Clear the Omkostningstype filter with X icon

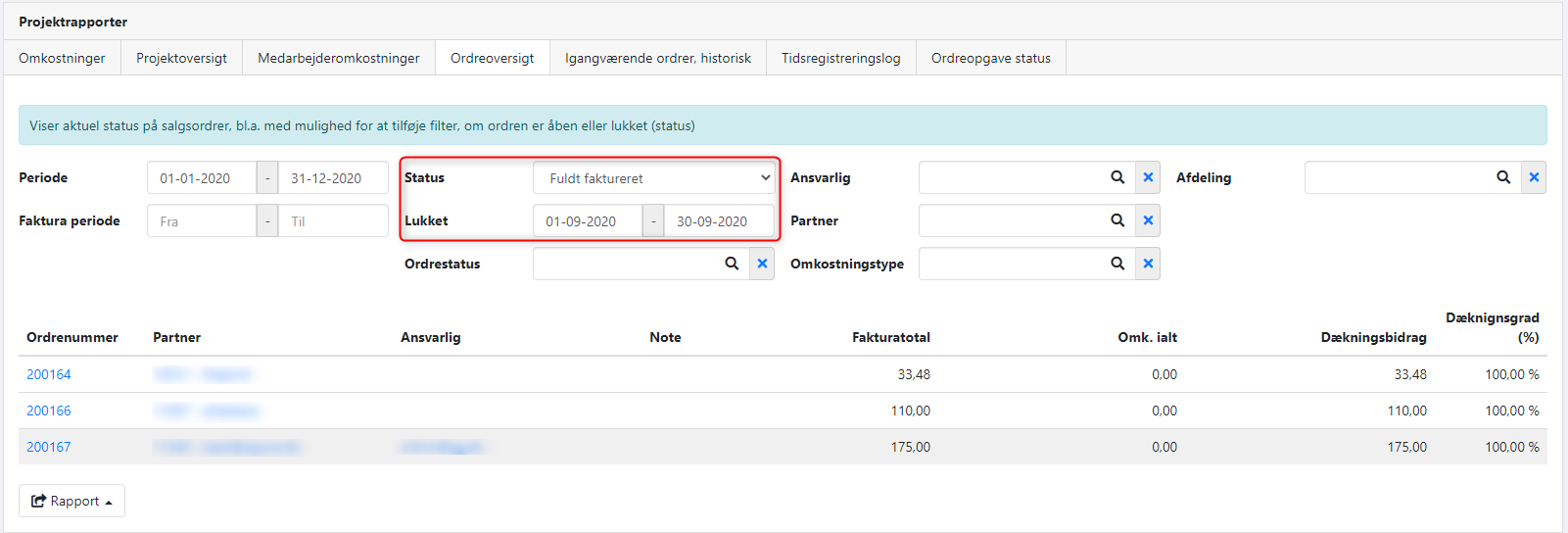click(x=1148, y=264)
